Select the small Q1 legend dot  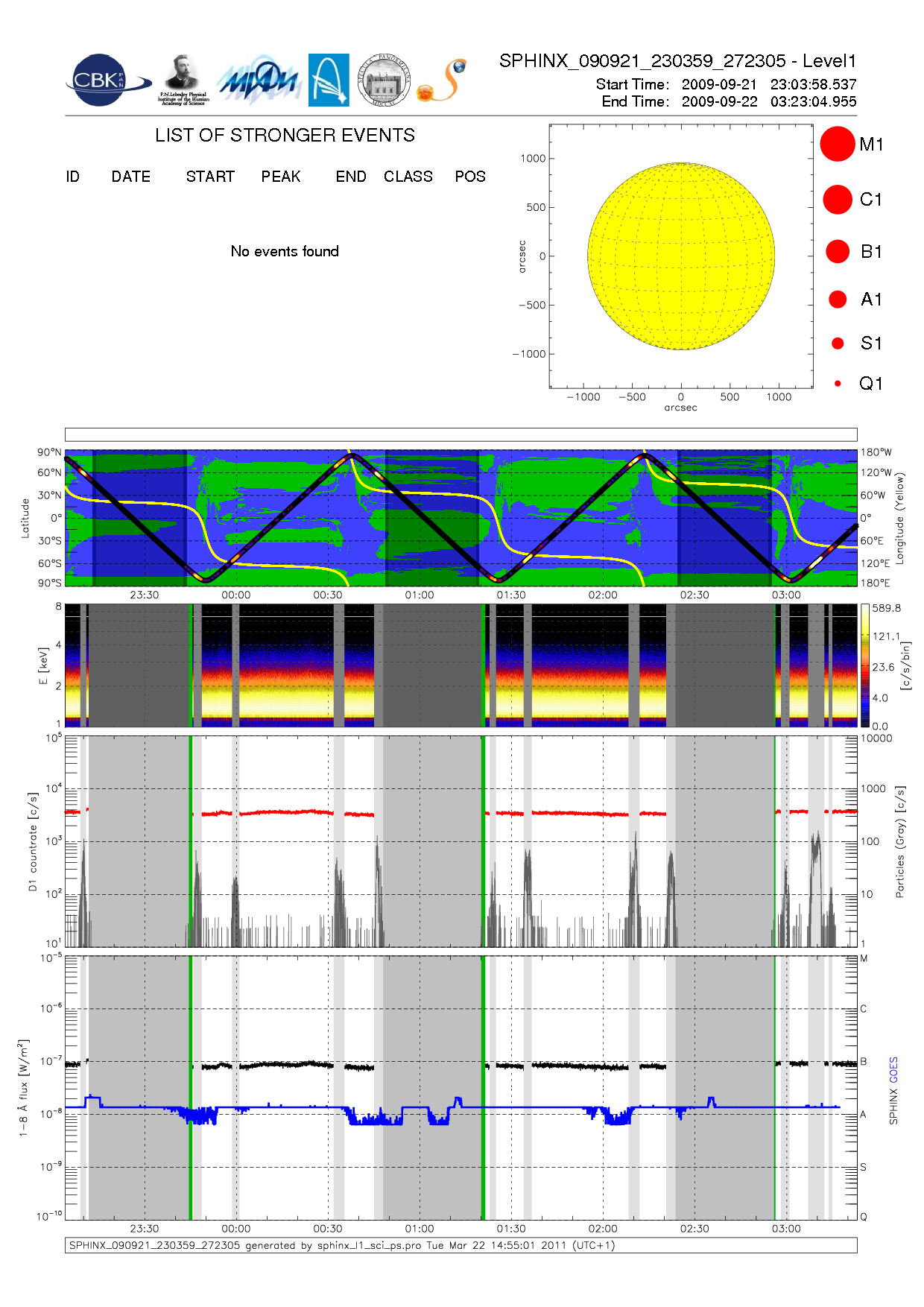[838, 384]
